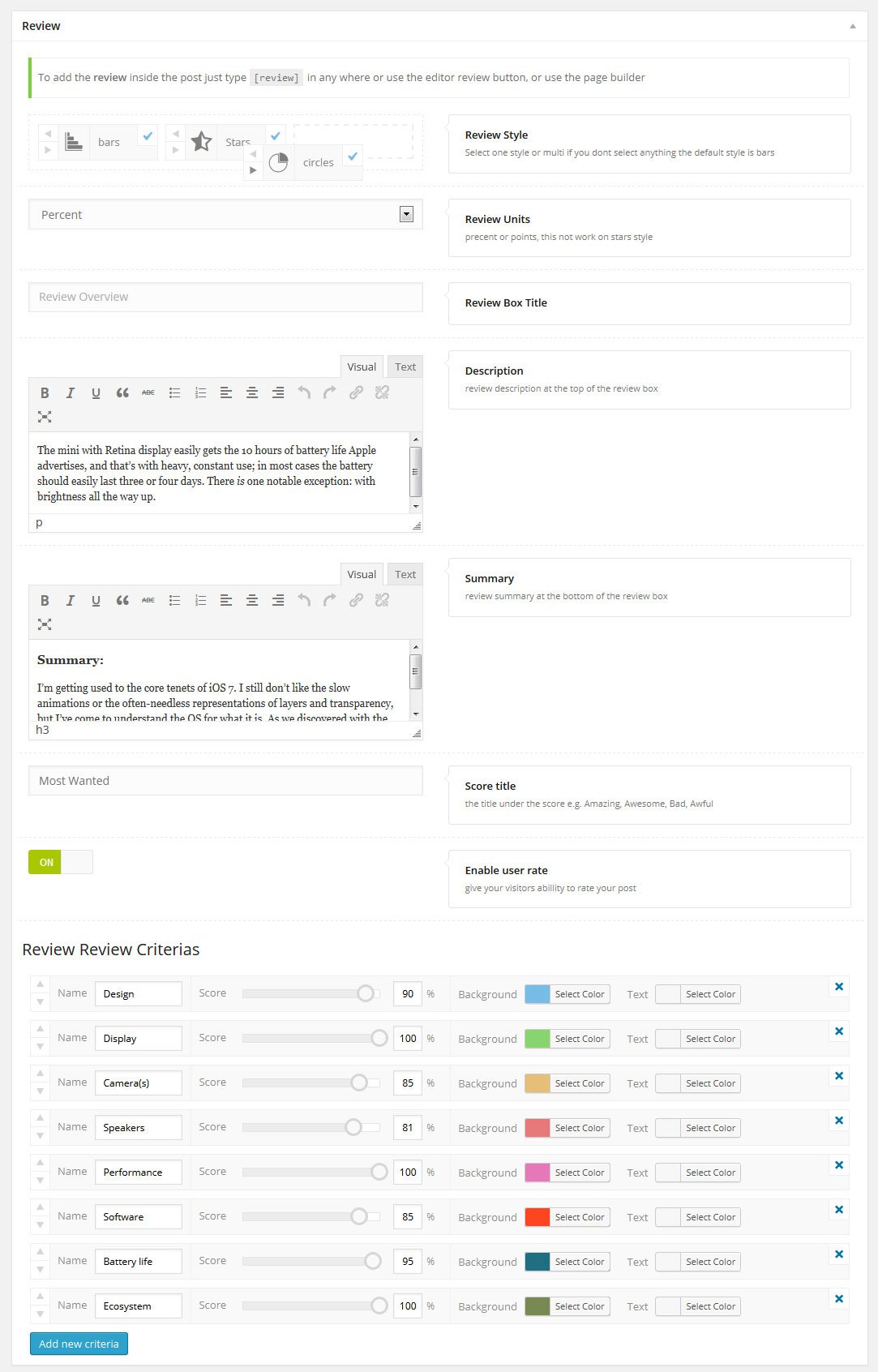The width and height of the screenshot is (878, 1372).
Task: Delete the Ecosystem criteria with its X
Action: pos(839,1299)
